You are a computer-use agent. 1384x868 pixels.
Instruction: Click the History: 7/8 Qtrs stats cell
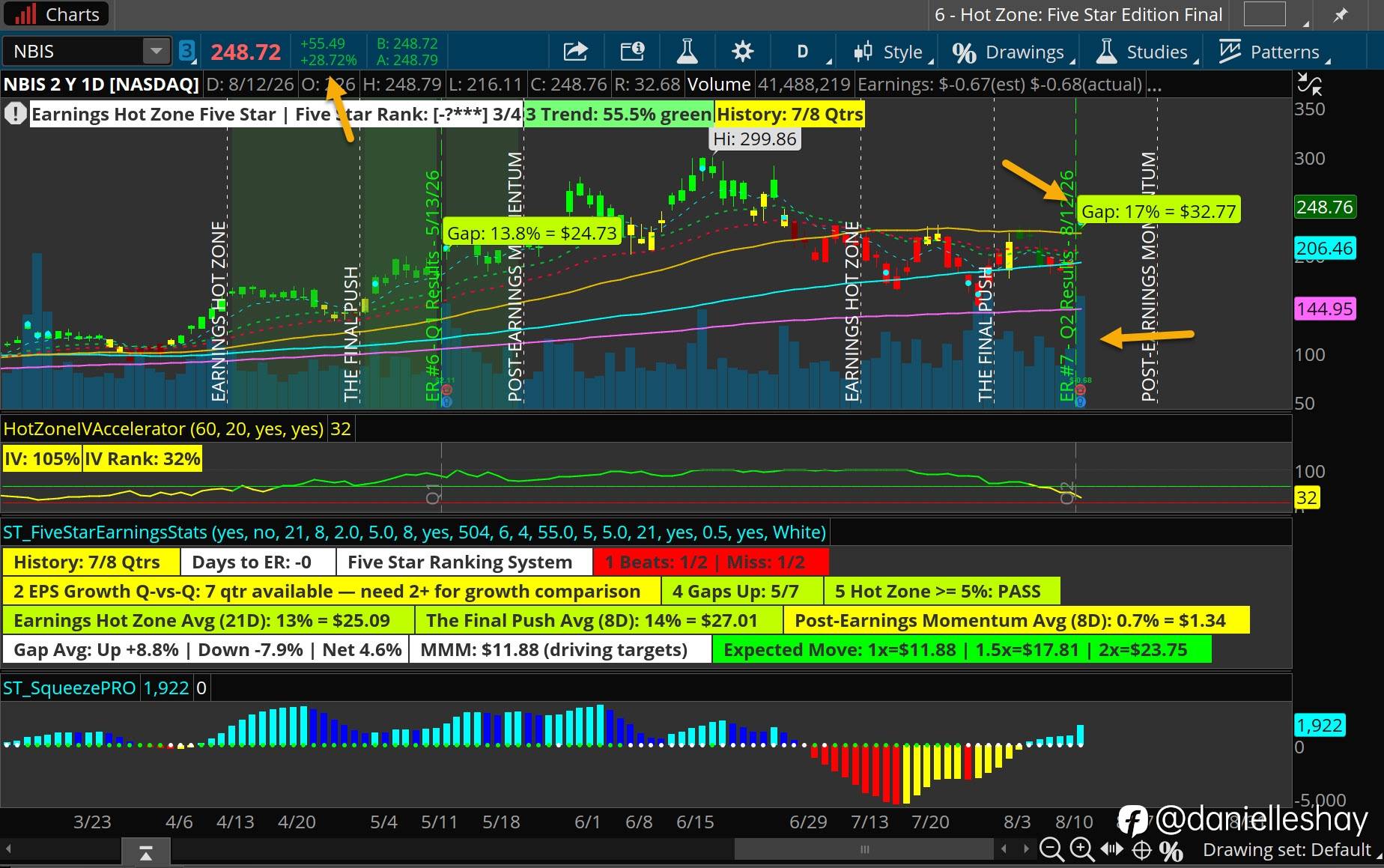[x=91, y=562]
